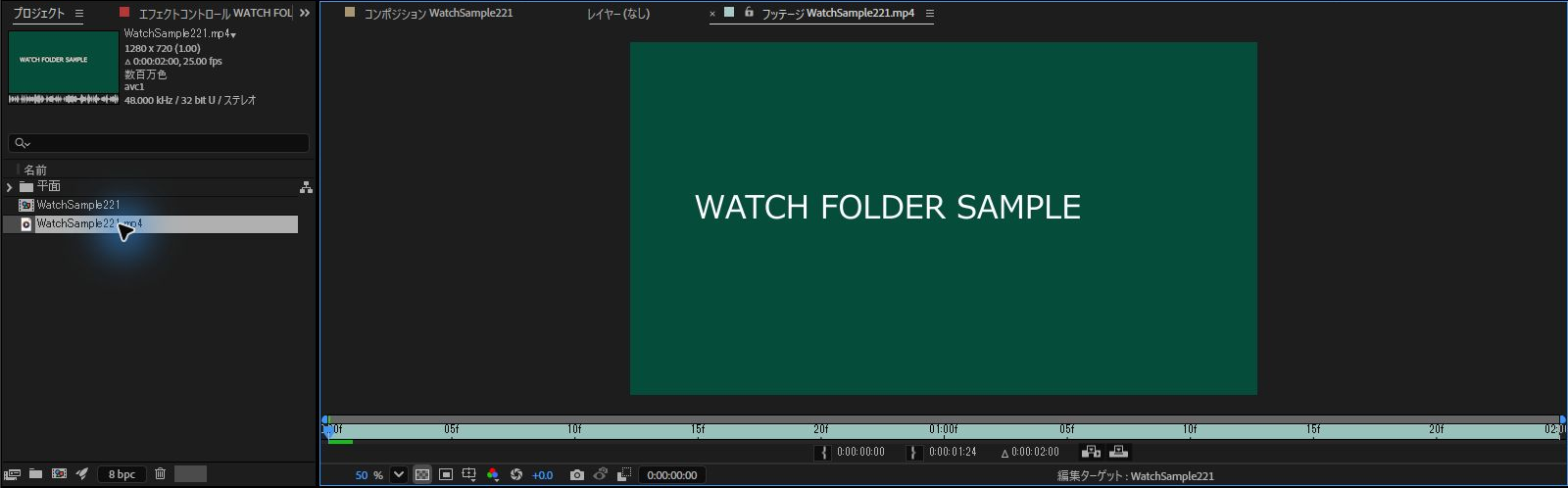
Task: Create a new folder in Project panel
Action: click(35, 474)
